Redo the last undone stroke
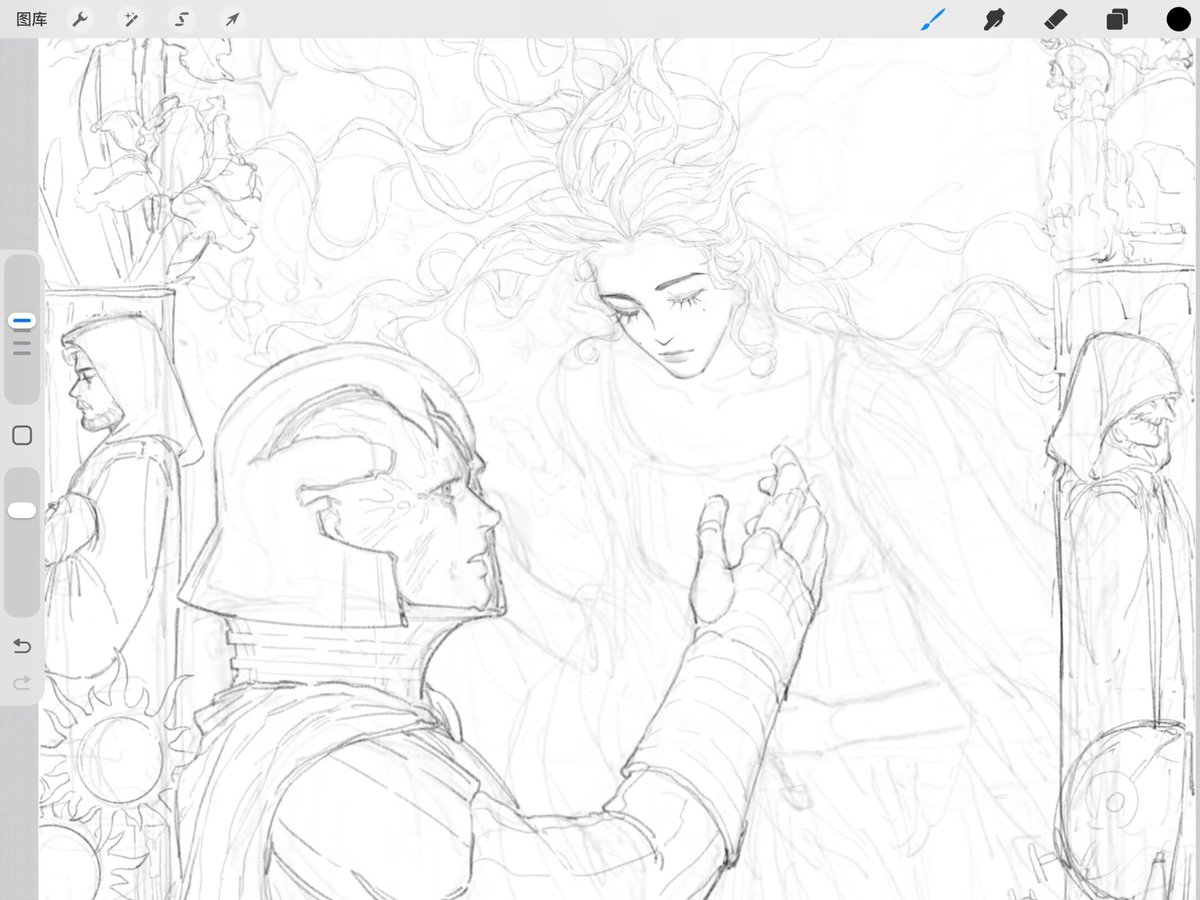1200x900 pixels. click(x=22, y=683)
